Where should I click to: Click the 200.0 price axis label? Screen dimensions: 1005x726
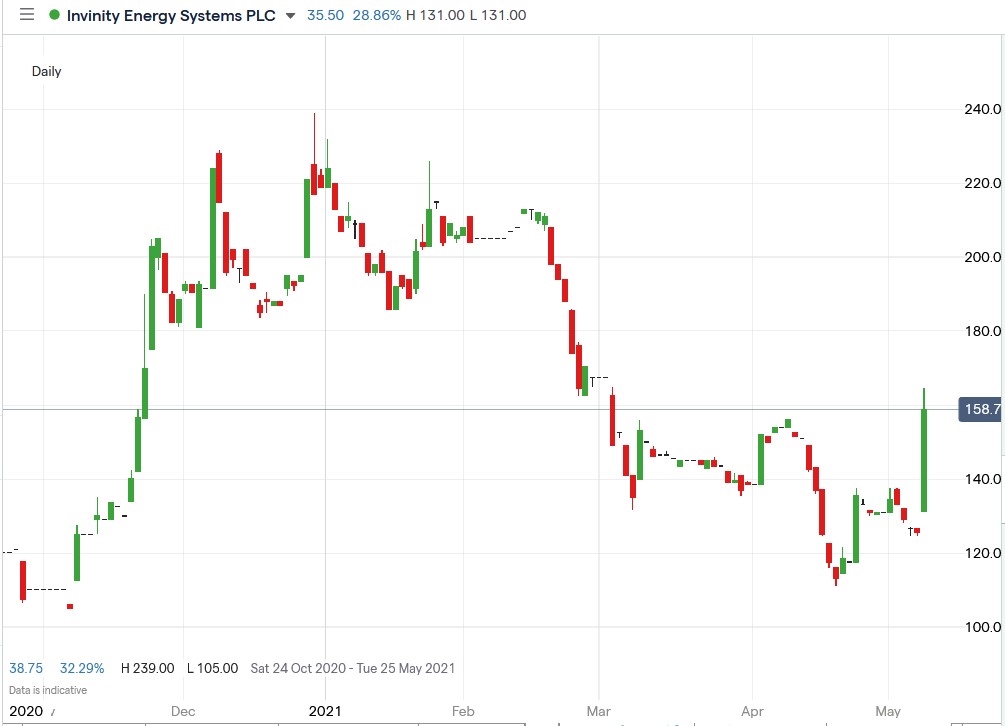point(982,257)
